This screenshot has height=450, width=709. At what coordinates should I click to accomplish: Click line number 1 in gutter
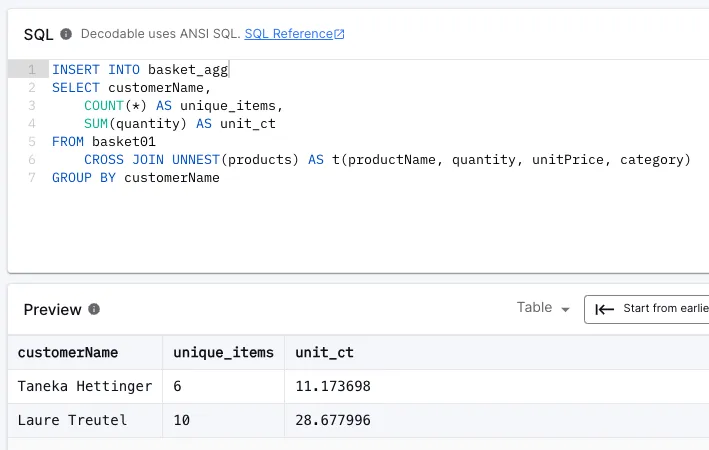click(x=32, y=70)
